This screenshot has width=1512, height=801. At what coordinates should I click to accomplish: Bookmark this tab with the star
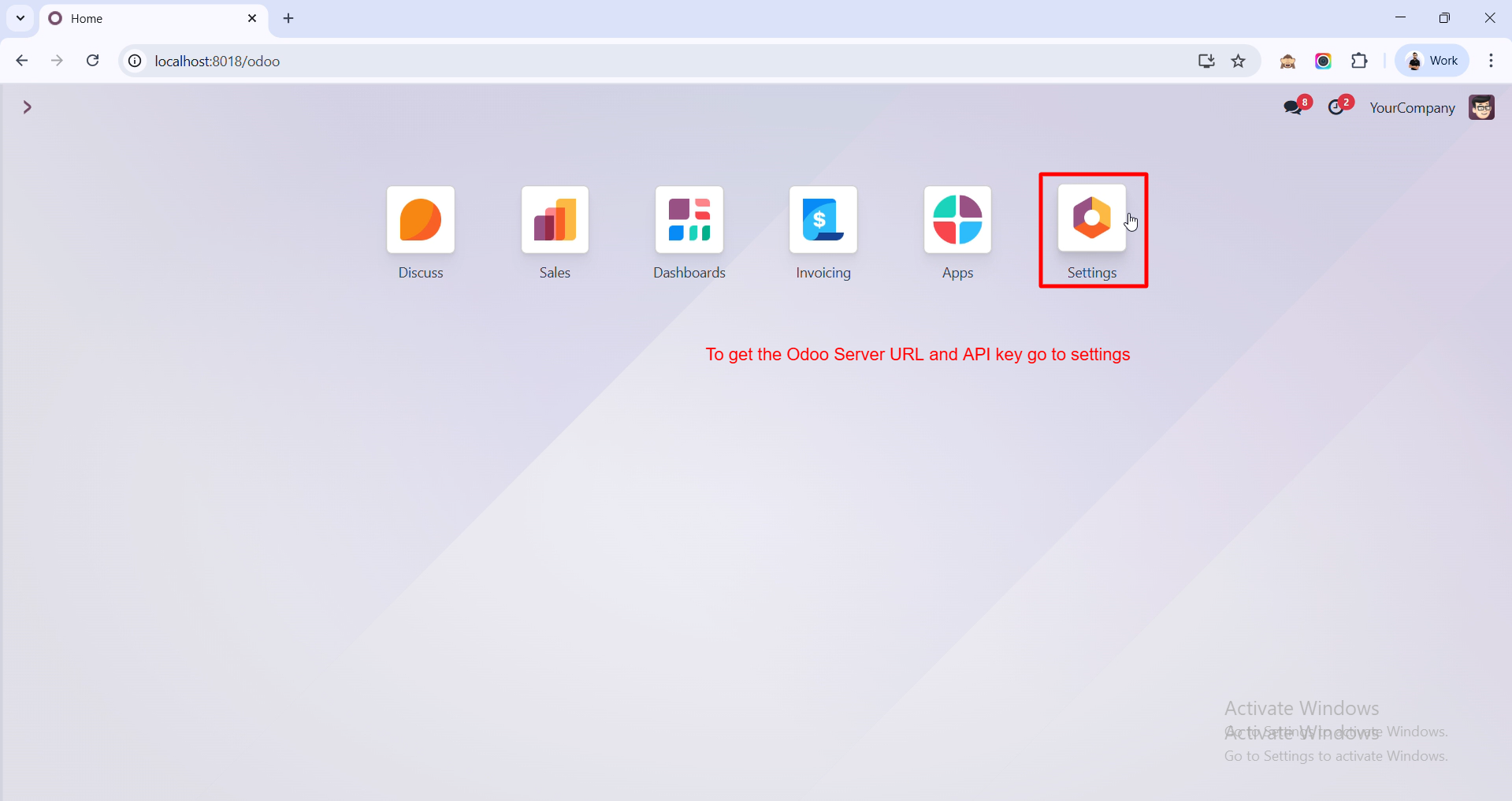[x=1239, y=61]
